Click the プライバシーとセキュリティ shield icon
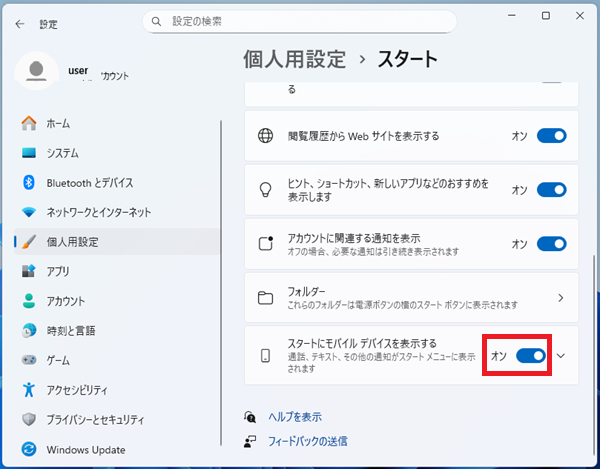Image resolution: width=600 pixels, height=469 pixels. point(28,419)
